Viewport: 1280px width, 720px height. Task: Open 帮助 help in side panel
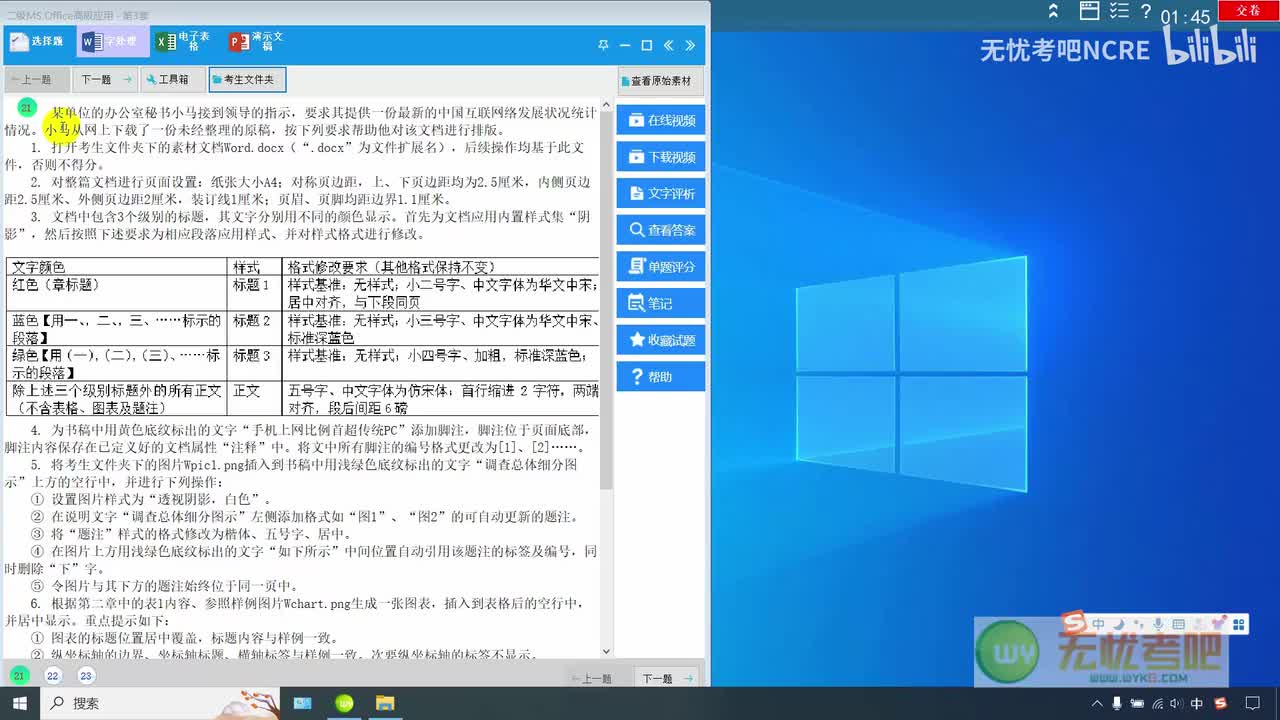(x=661, y=377)
